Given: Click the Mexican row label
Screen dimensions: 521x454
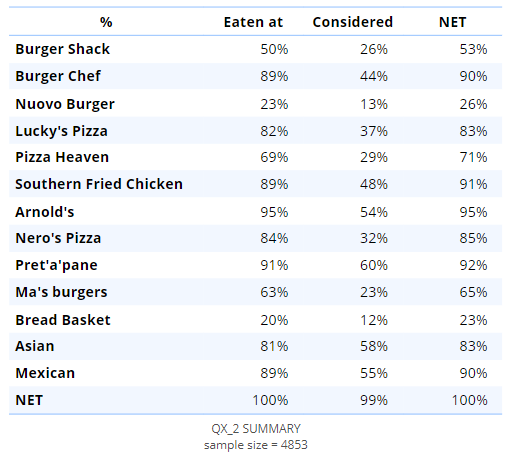Looking at the screenshot, I should click(x=45, y=373).
